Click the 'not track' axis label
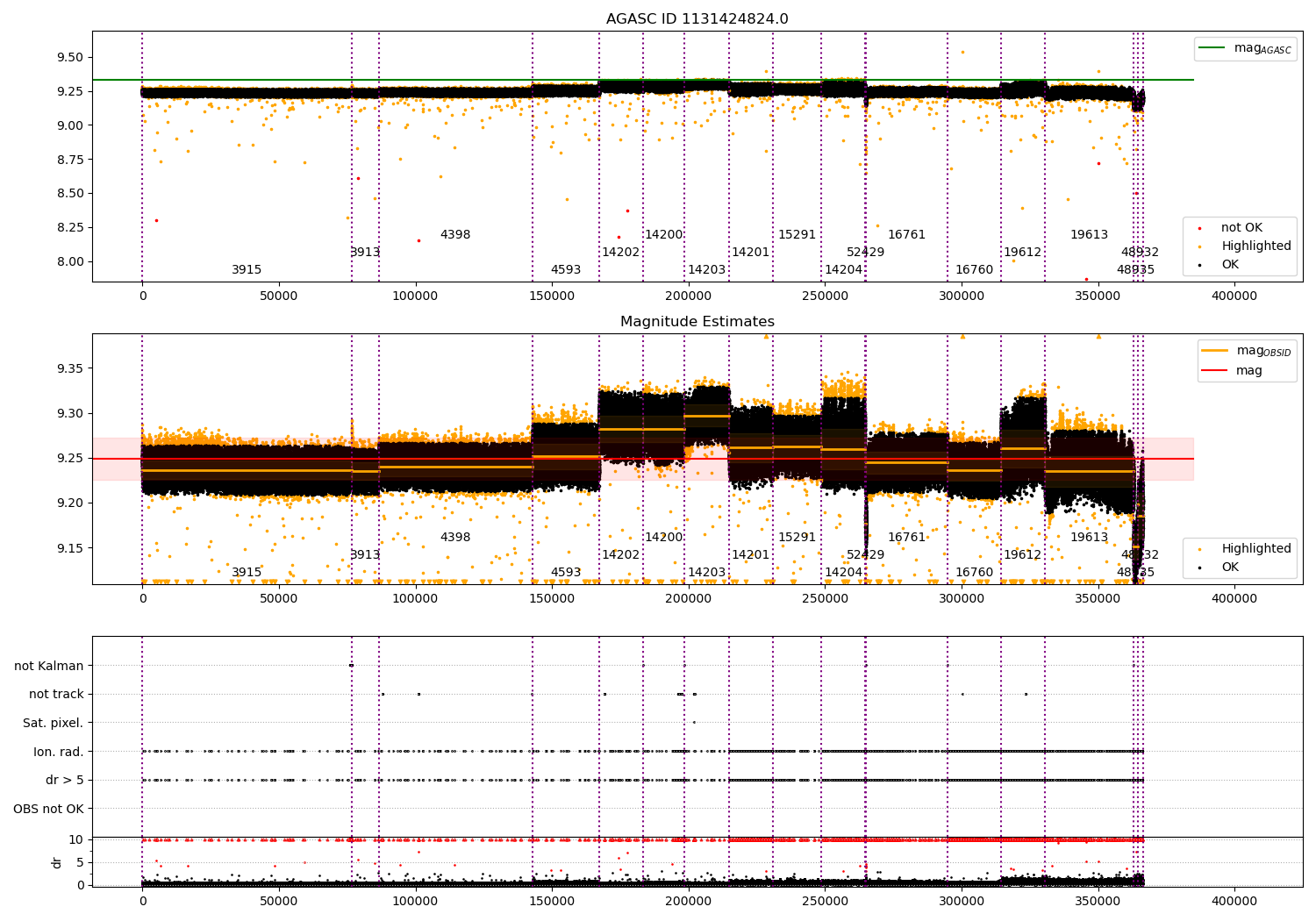1316x921 pixels. pos(56,694)
